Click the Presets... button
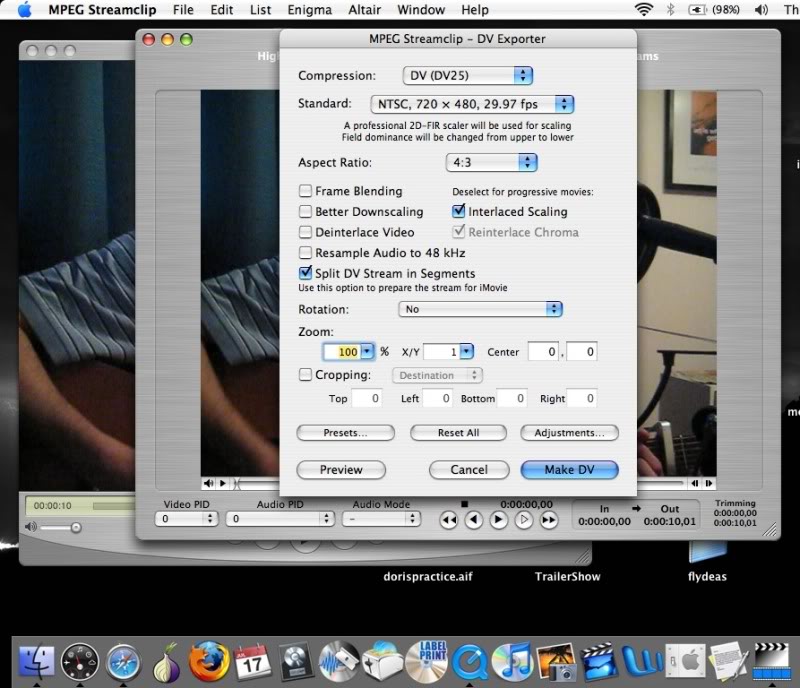 click(345, 433)
